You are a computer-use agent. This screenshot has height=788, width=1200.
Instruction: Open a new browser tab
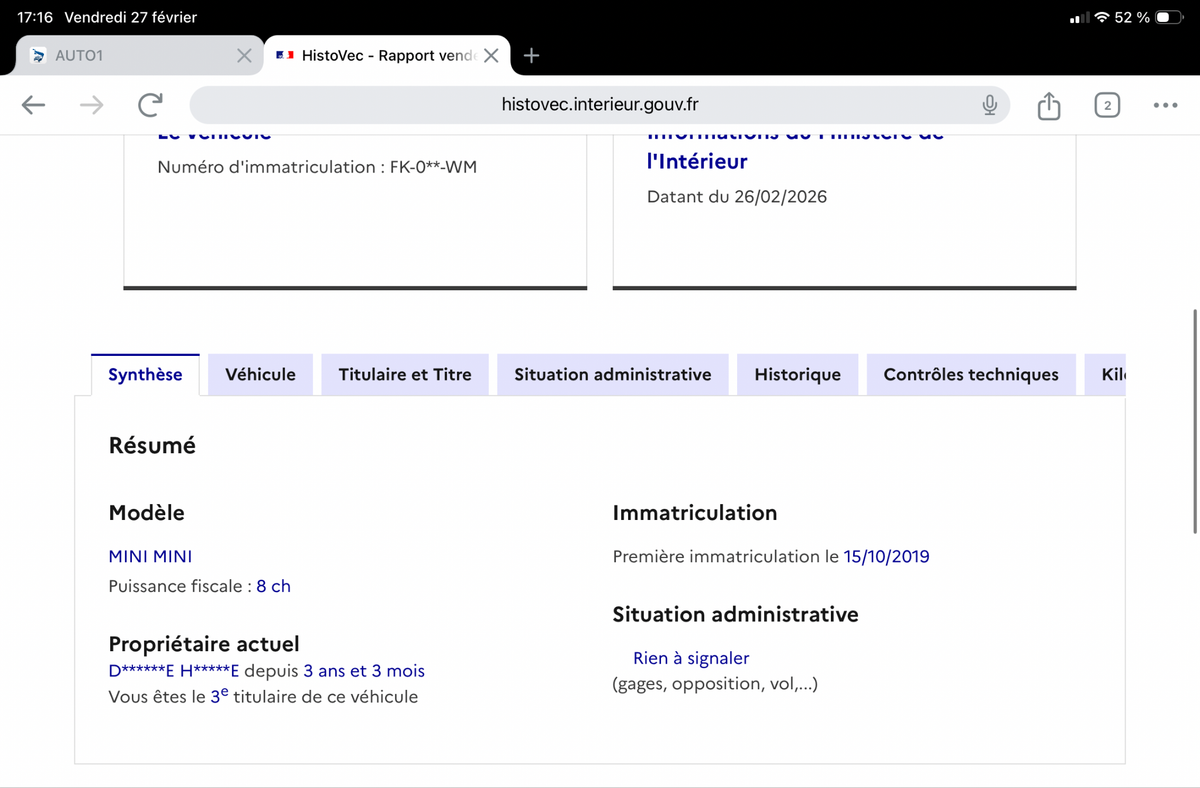pos(532,56)
